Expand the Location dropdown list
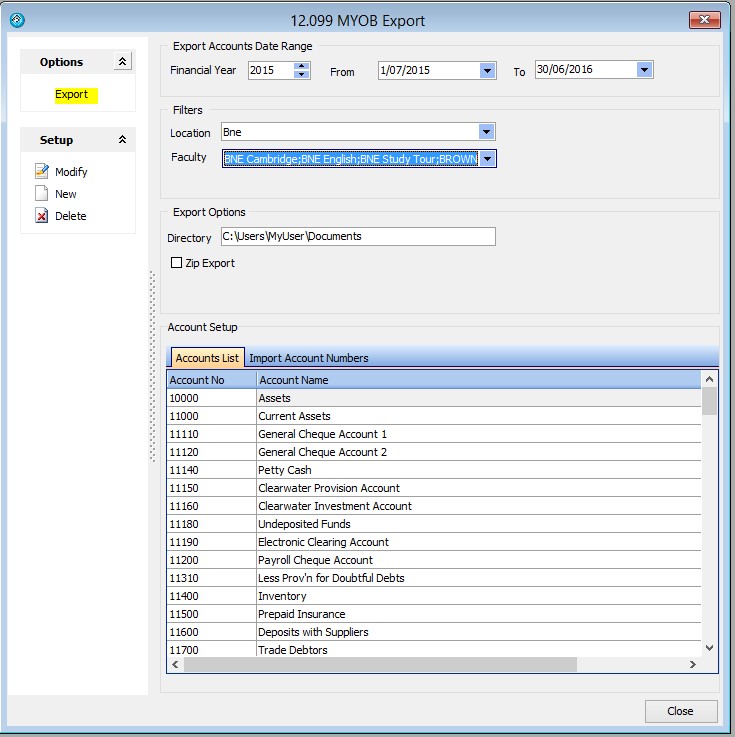Screen dimensions: 735x737 [x=486, y=132]
